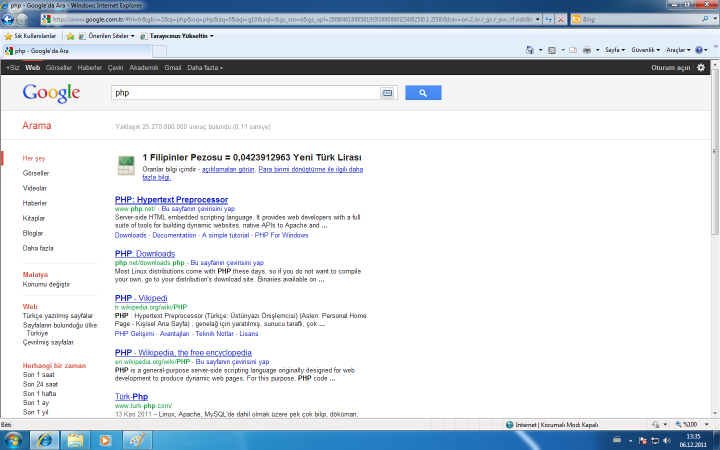Click the Oturum açın sign-in link
720x450 pixels.
670,67
